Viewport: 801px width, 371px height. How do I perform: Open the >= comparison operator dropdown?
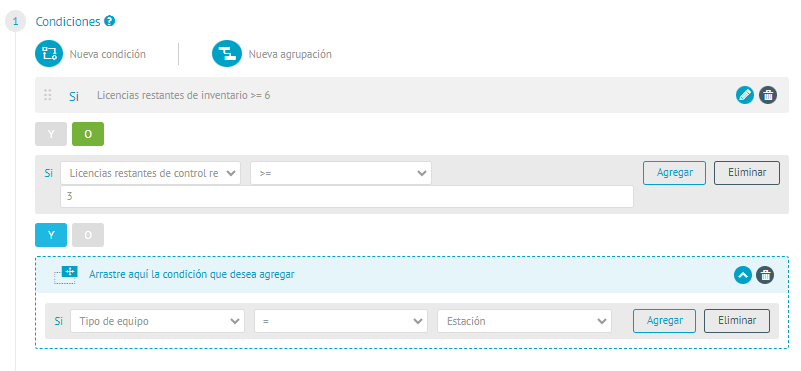pyautogui.click(x=341, y=173)
